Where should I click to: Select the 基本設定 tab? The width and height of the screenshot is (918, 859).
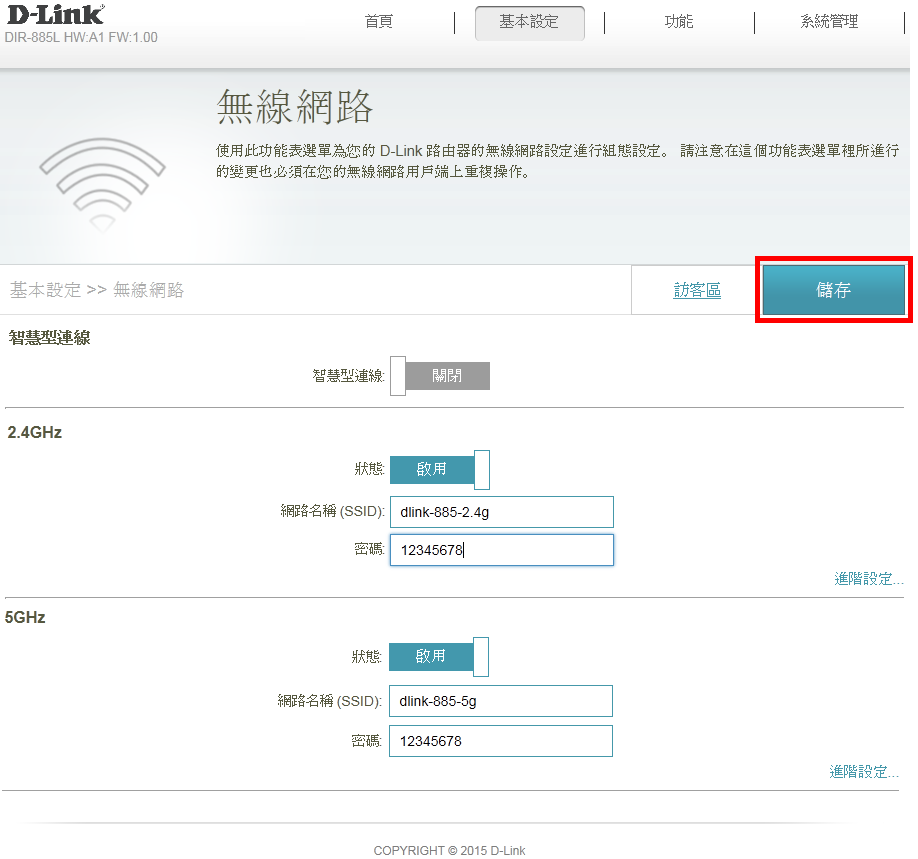click(x=529, y=22)
